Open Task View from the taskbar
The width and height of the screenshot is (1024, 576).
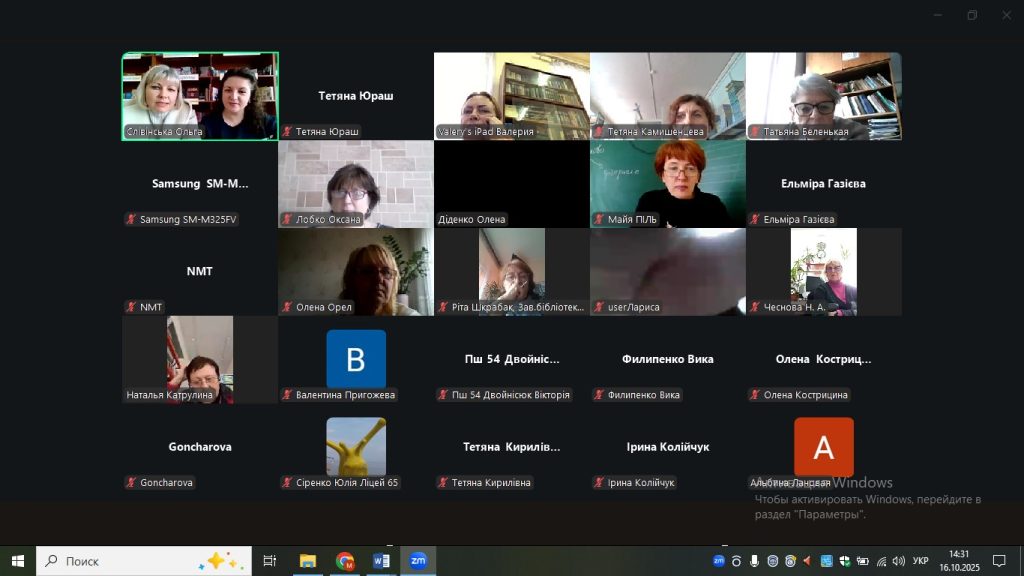[x=269, y=561]
